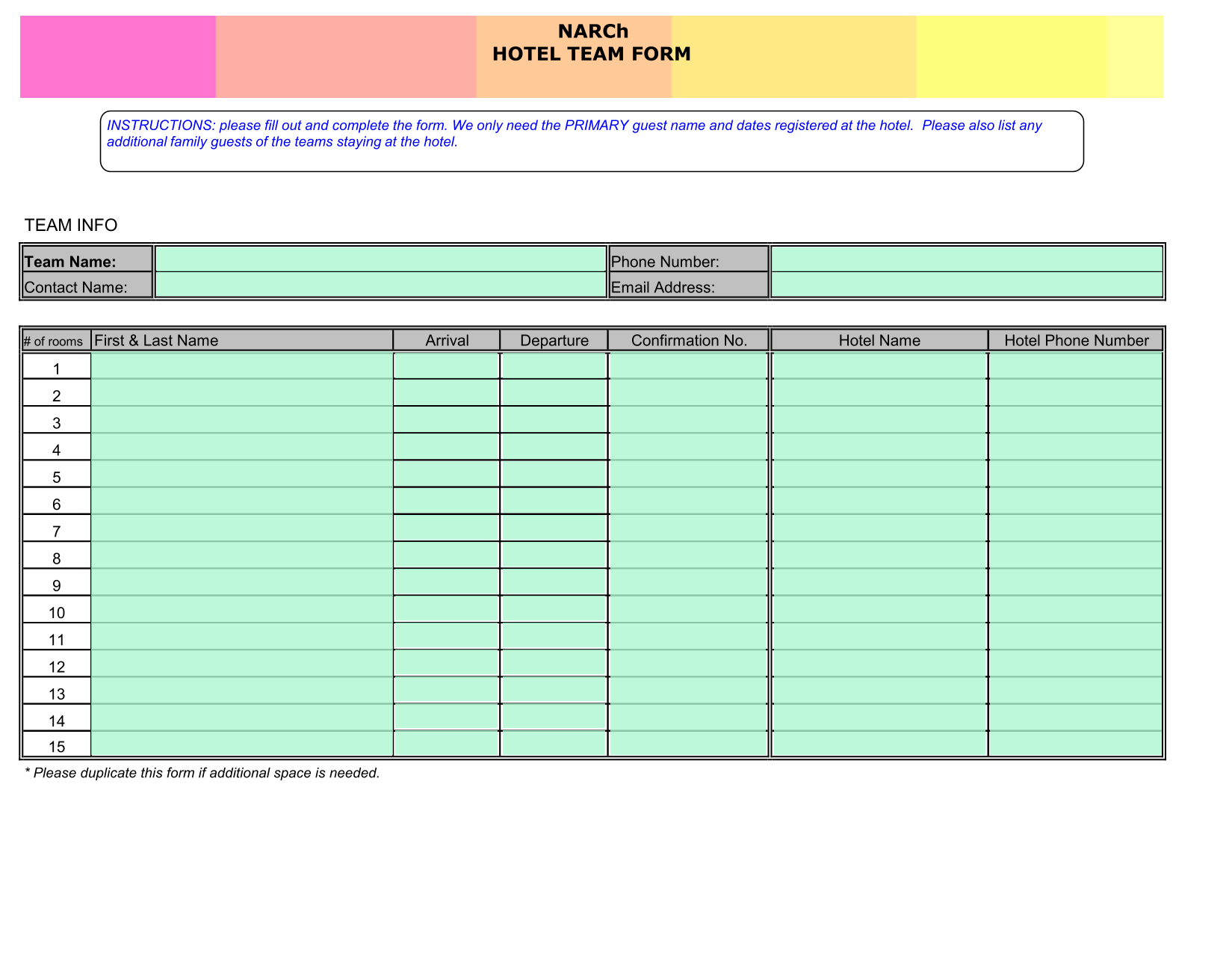Click row number 15 cell
The height and width of the screenshot is (953, 1232).
[57, 744]
